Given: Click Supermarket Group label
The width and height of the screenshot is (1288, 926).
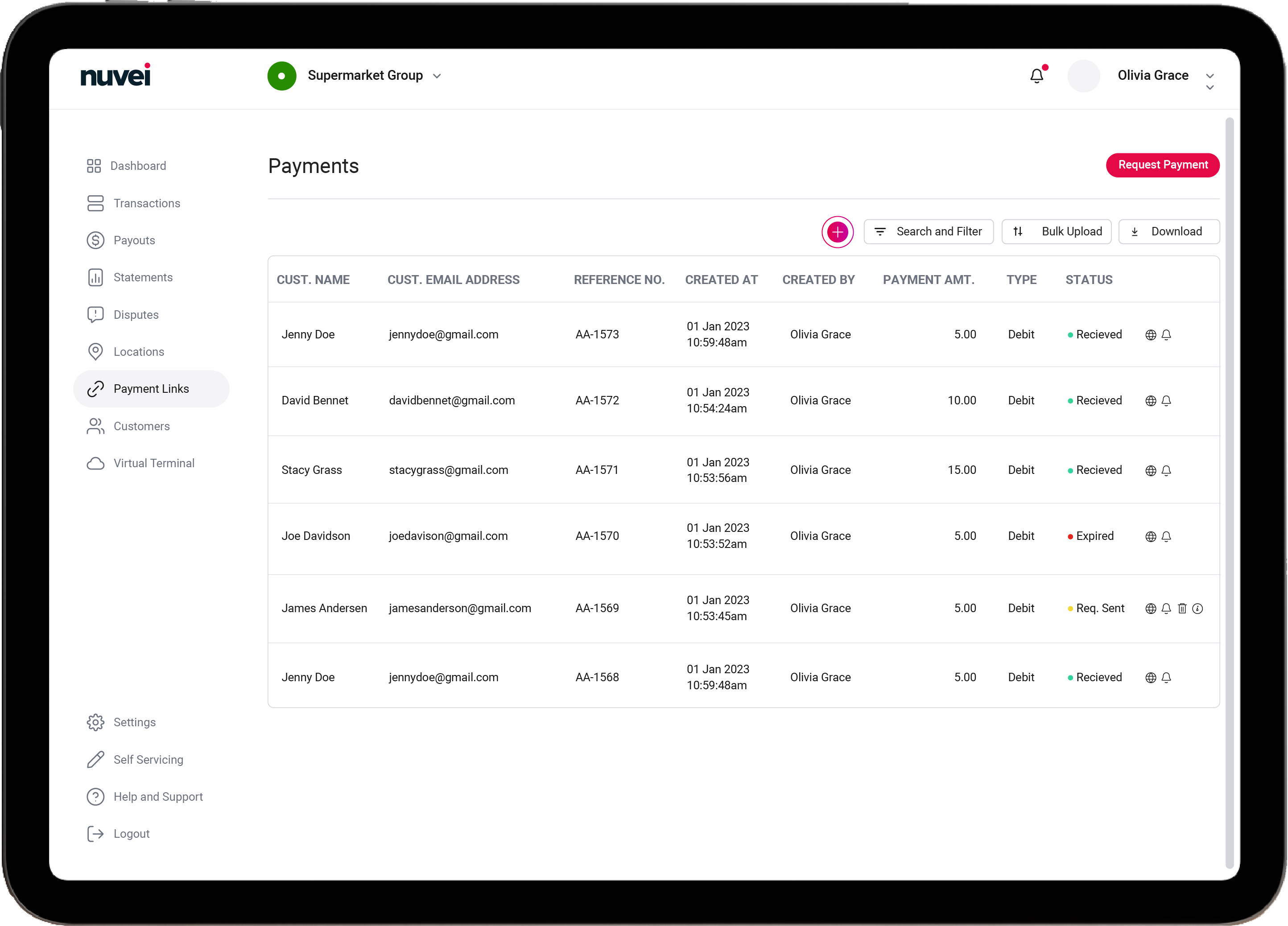Looking at the screenshot, I should pos(365,75).
